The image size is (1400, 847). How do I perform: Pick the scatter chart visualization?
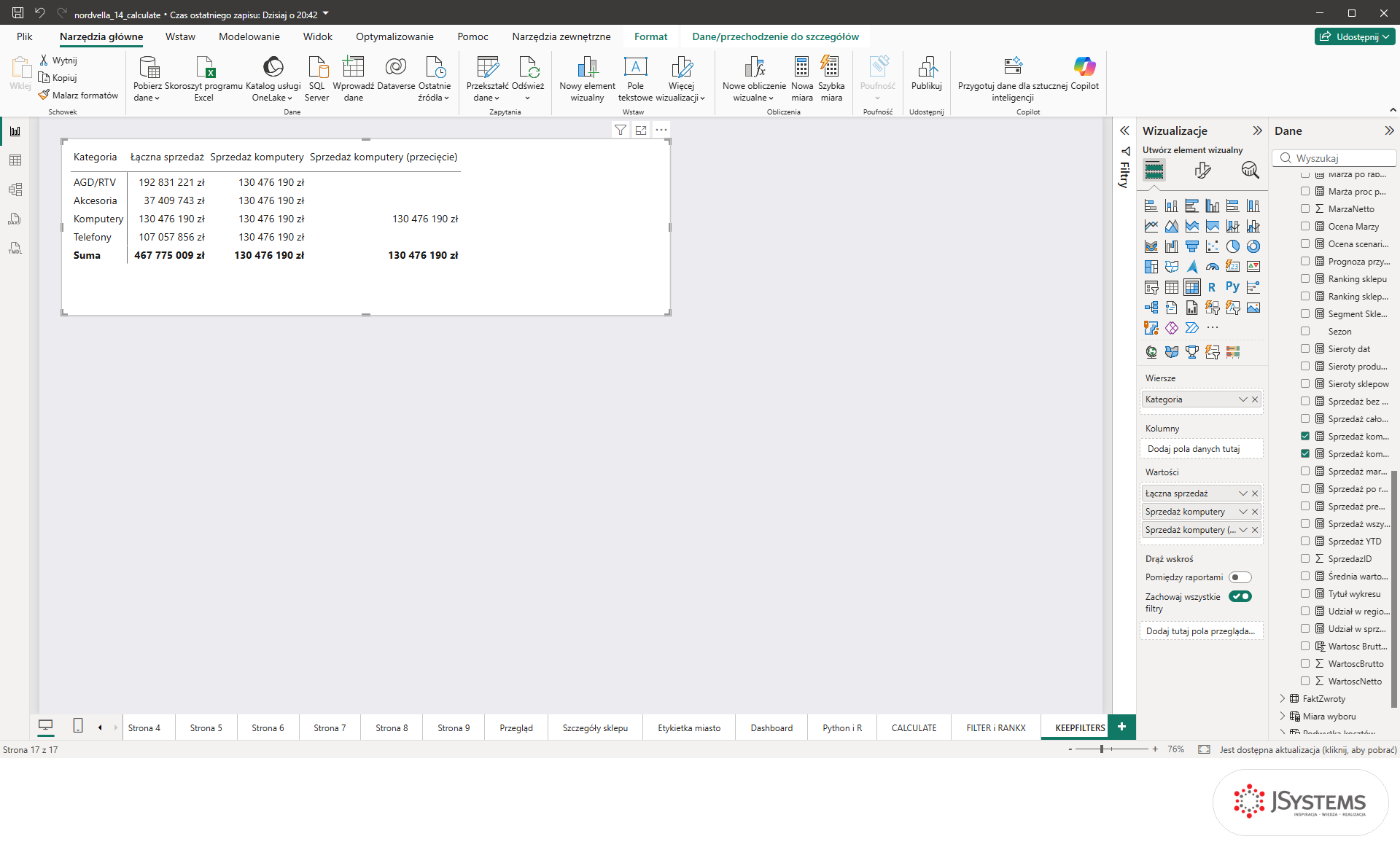click(x=1212, y=246)
